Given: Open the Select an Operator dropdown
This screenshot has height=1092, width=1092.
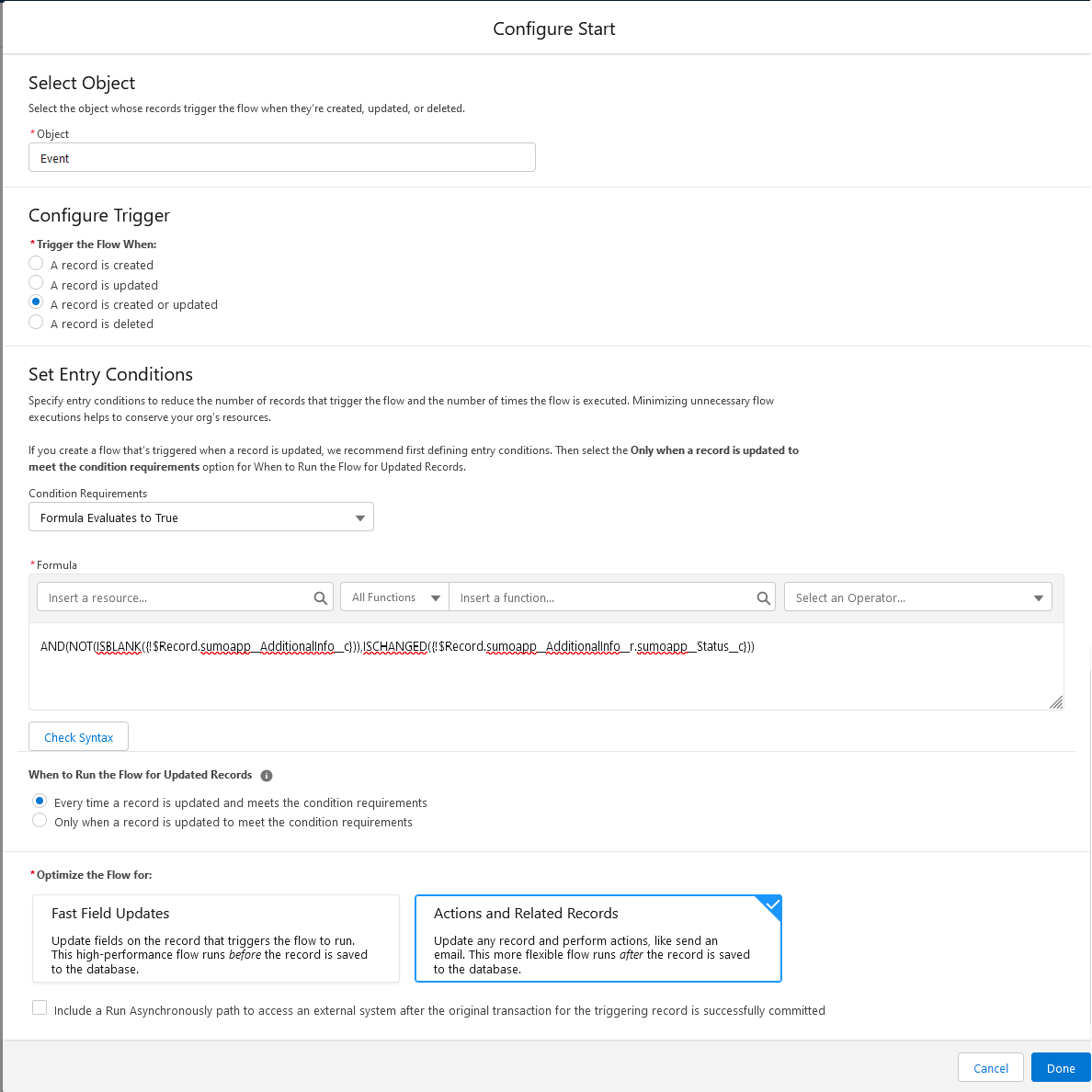Looking at the screenshot, I should (x=917, y=597).
